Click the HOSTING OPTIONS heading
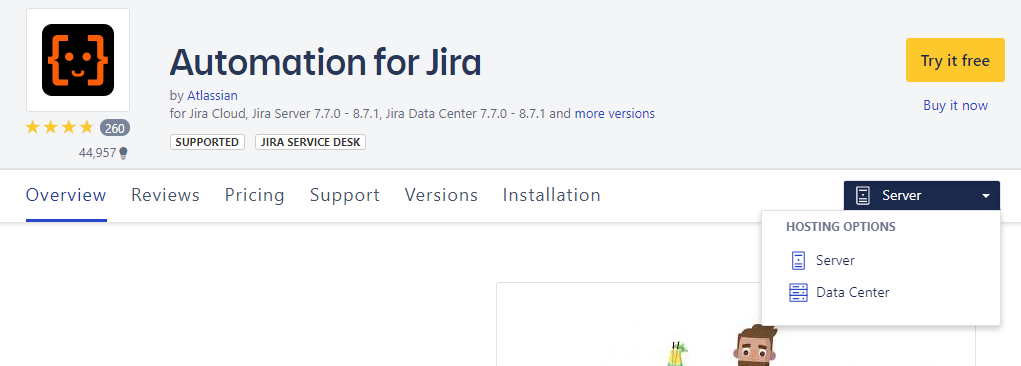 [841, 227]
